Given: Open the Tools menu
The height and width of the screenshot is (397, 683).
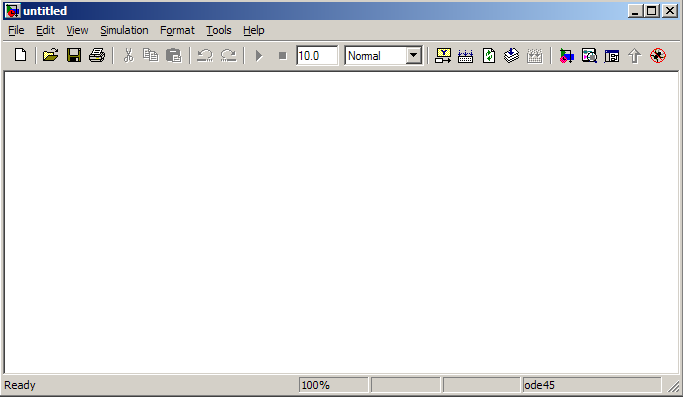Looking at the screenshot, I should [x=219, y=30].
